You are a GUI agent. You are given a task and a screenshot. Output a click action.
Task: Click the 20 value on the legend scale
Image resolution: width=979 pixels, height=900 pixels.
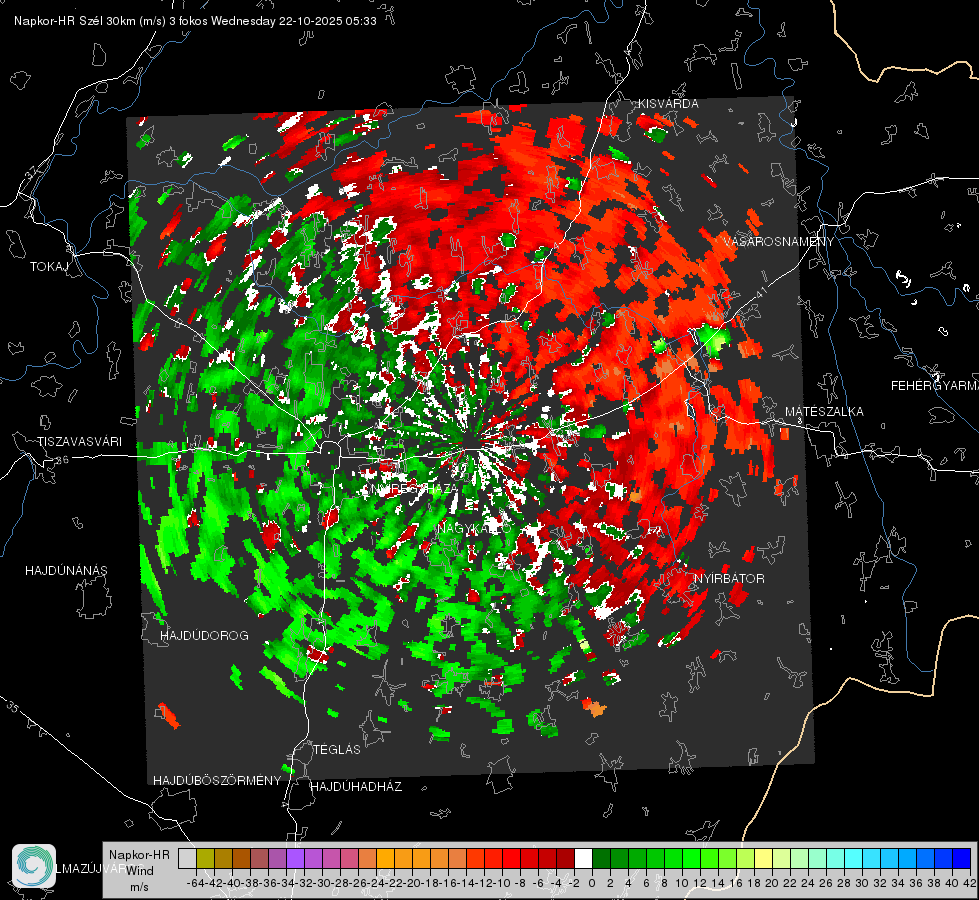[x=772, y=883]
